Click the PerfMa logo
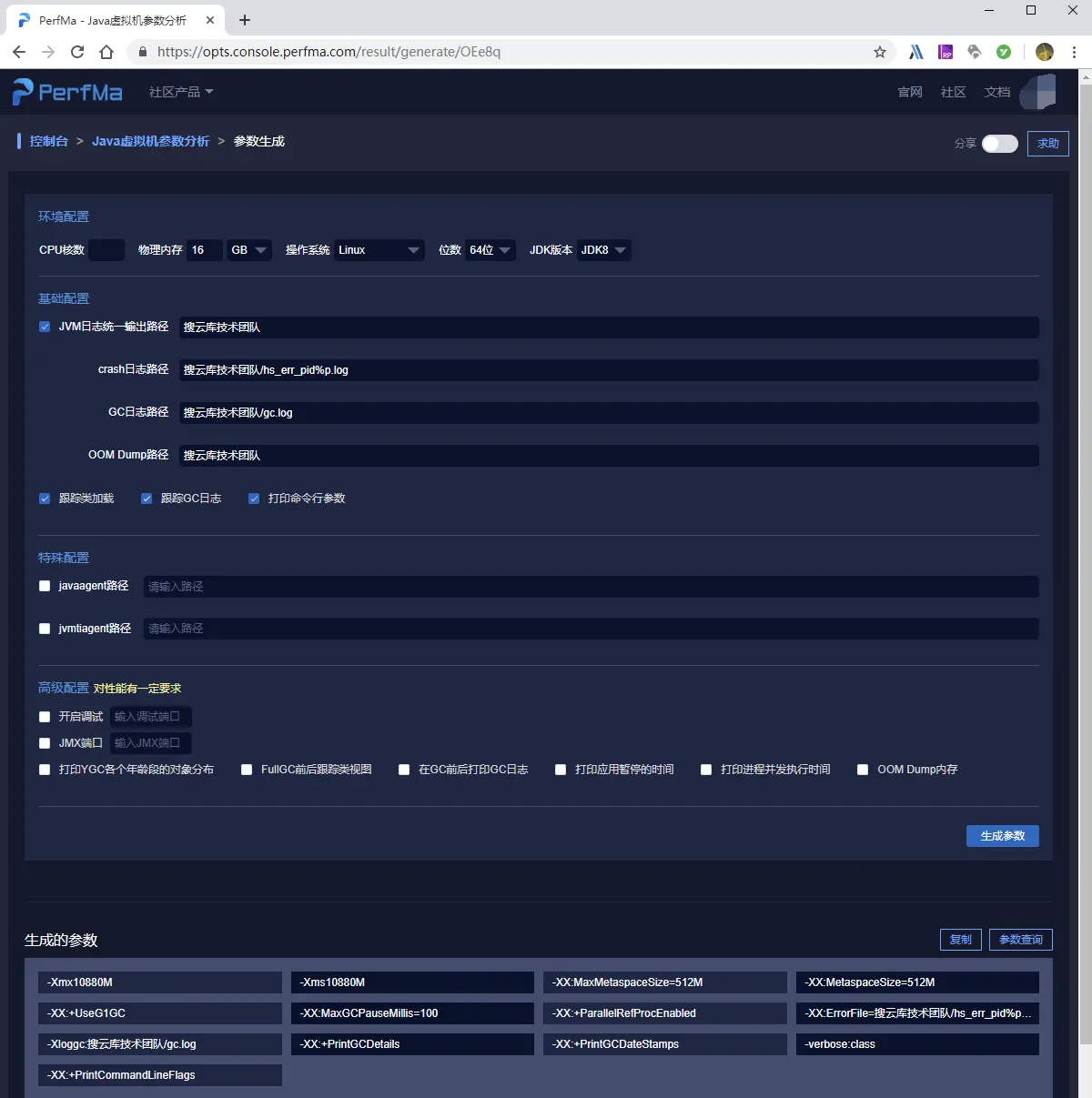Image resolution: width=1092 pixels, height=1098 pixels. pyautogui.click(x=67, y=92)
